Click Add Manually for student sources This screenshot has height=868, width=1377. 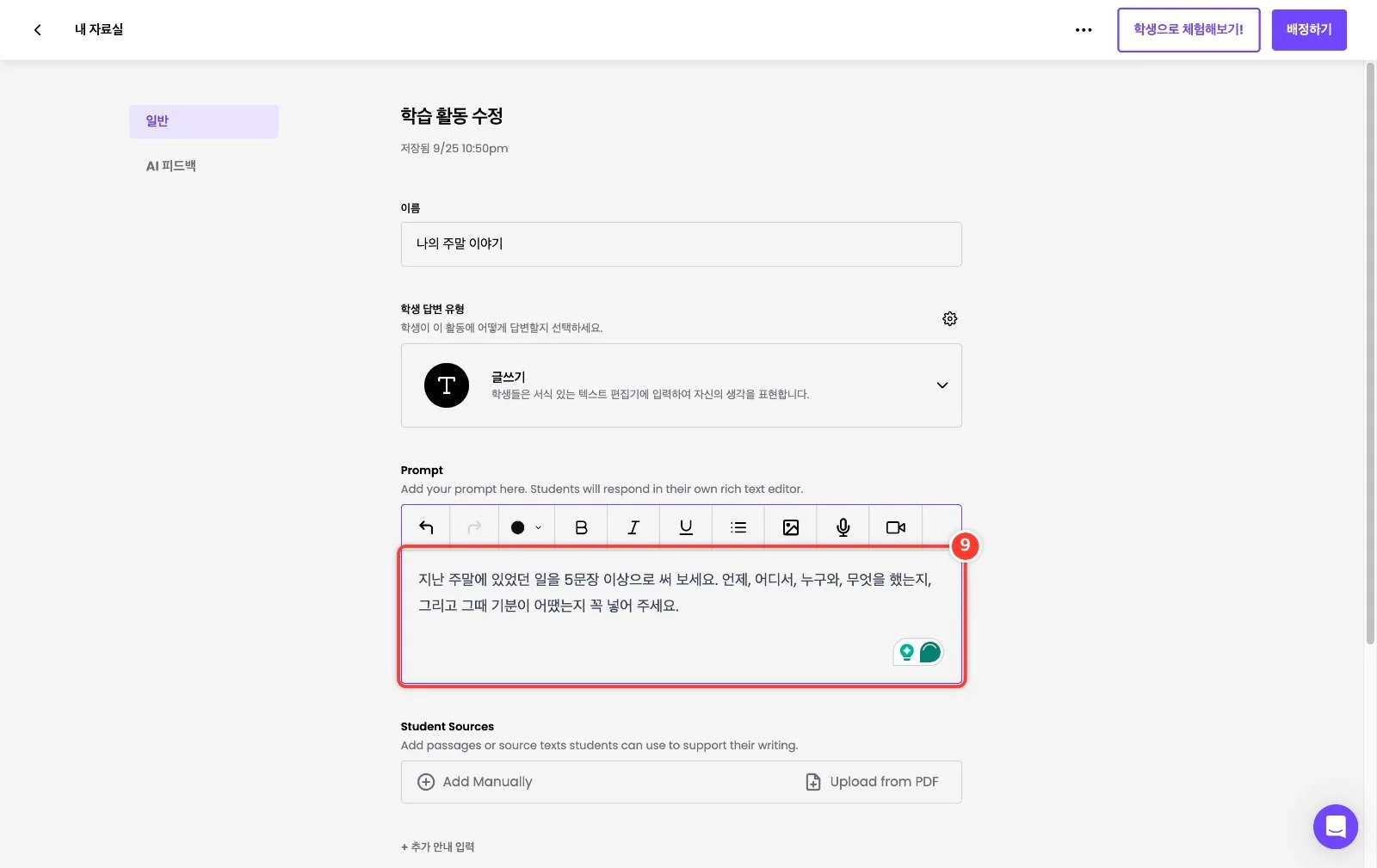pos(475,782)
